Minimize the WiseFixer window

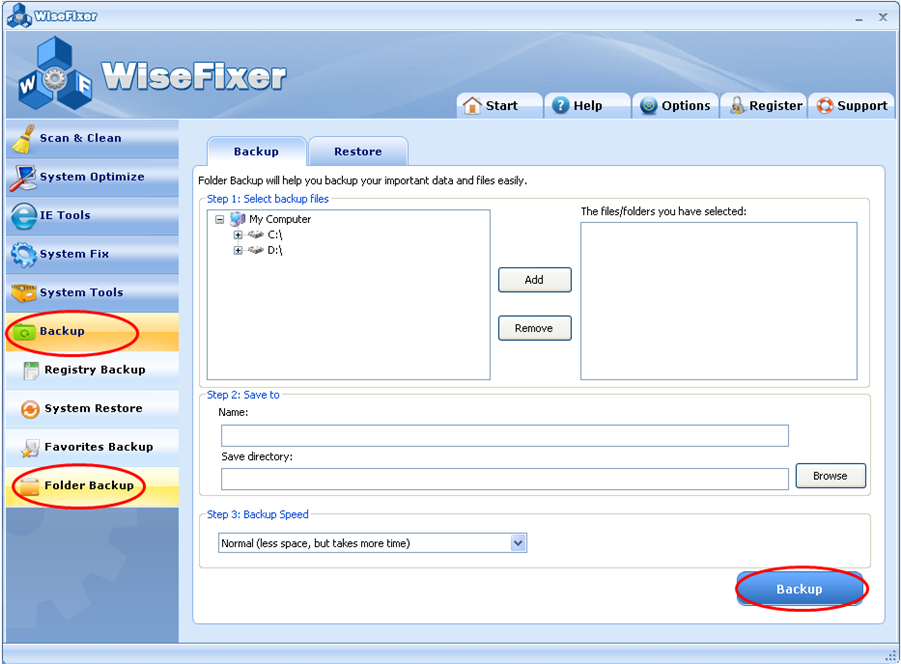point(858,18)
